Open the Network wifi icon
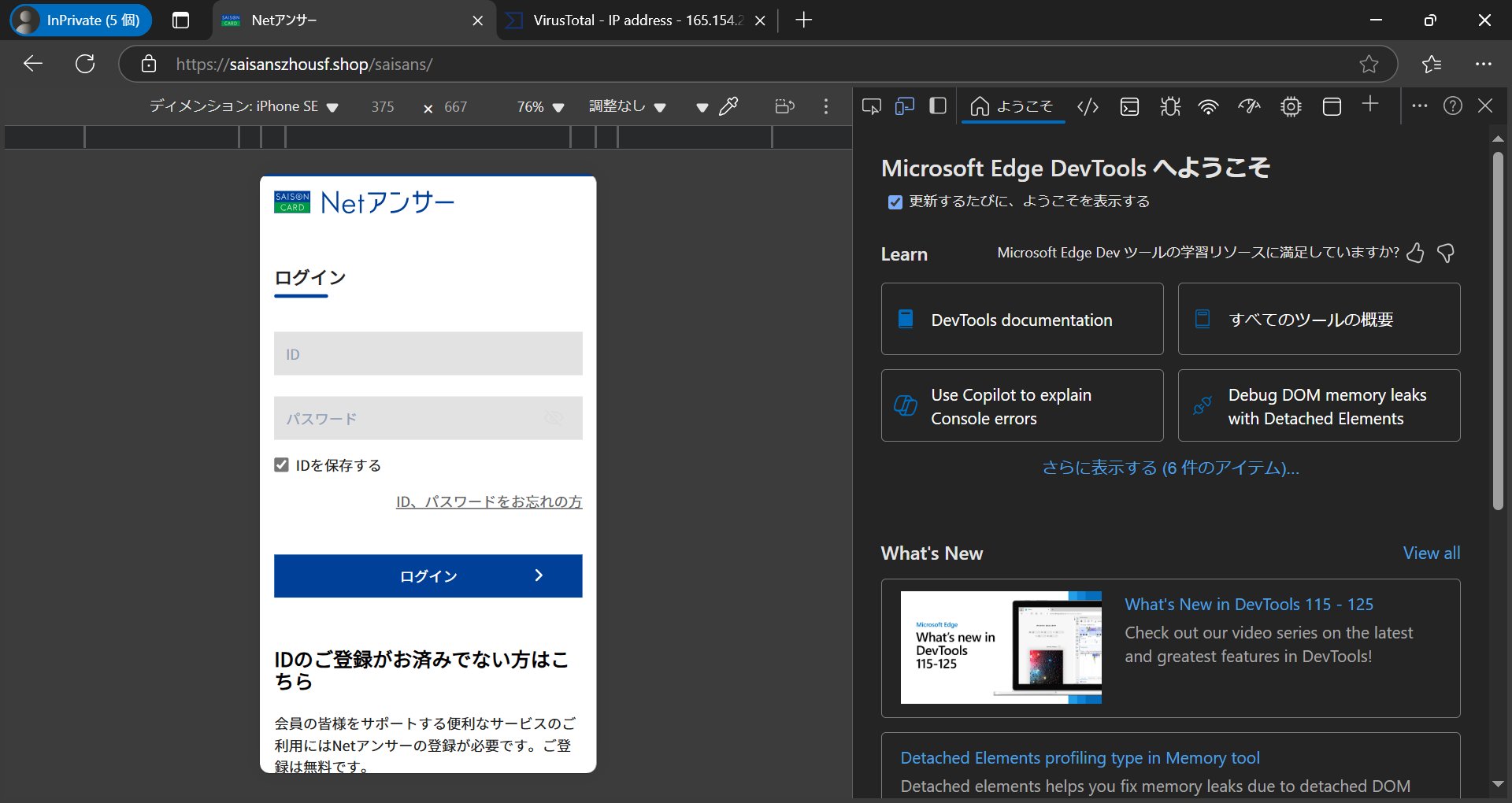 pyautogui.click(x=1208, y=106)
